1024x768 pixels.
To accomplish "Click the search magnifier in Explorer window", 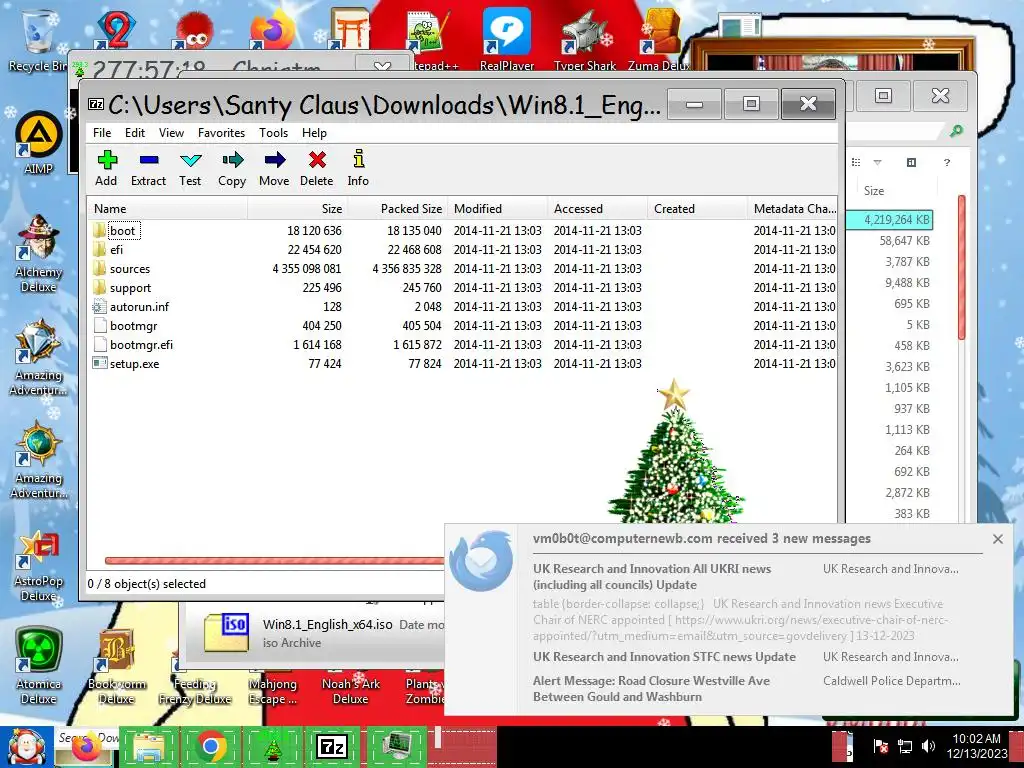I will pyautogui.click(x=955, y=132).
